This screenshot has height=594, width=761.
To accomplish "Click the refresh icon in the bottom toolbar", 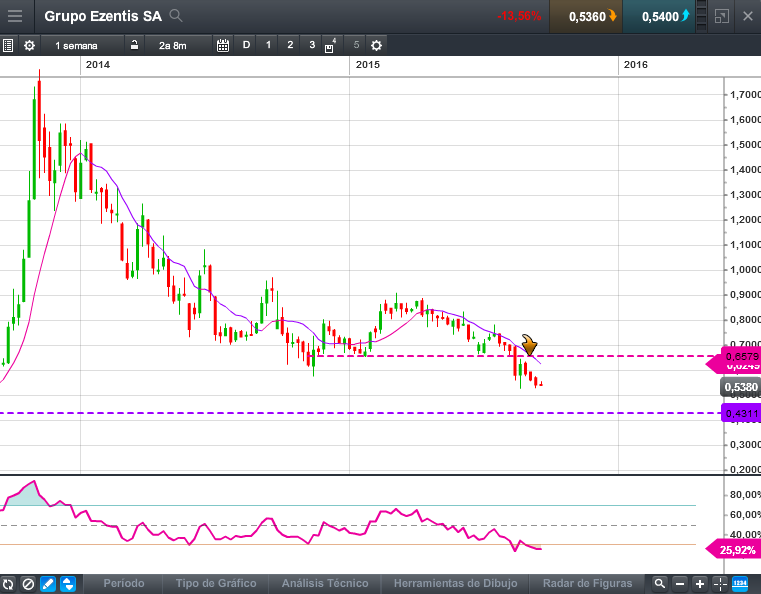I will click(9, 583).
